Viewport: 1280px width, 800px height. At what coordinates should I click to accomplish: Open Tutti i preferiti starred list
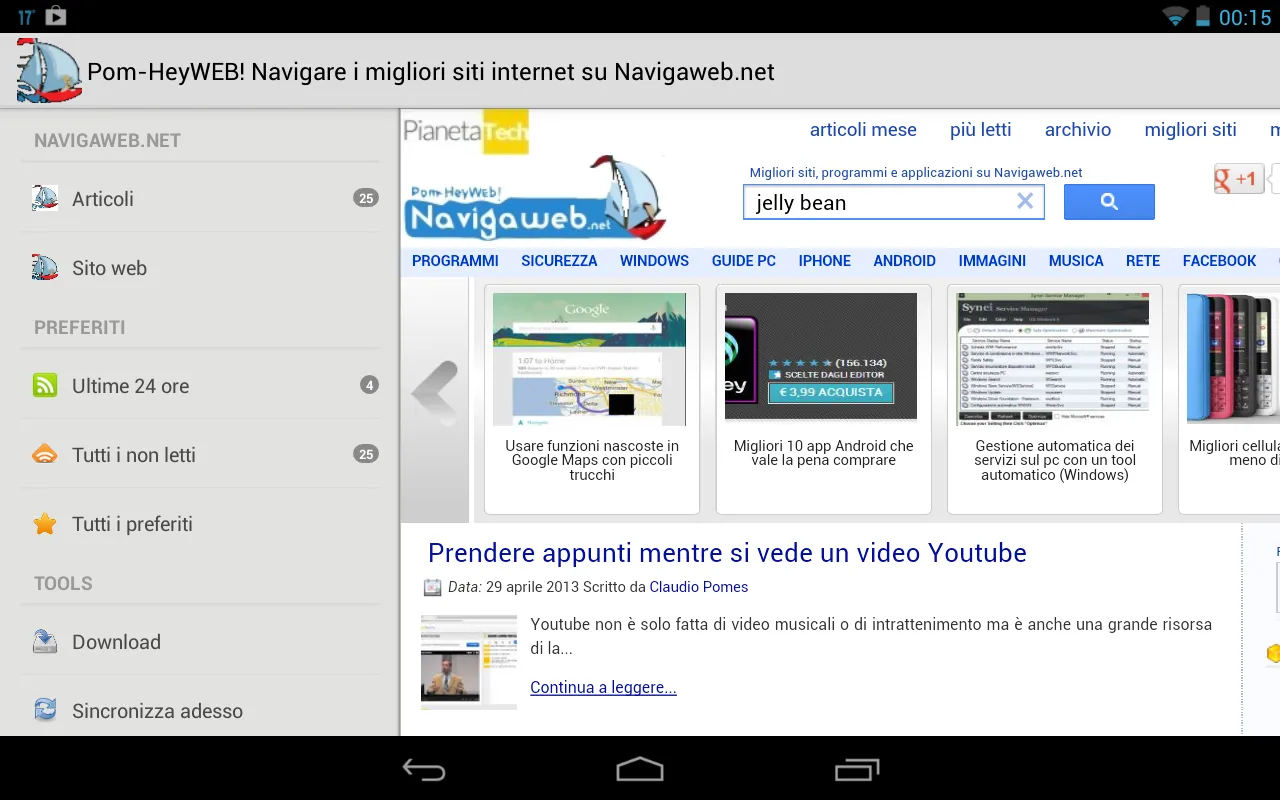[x=200, y=524]
